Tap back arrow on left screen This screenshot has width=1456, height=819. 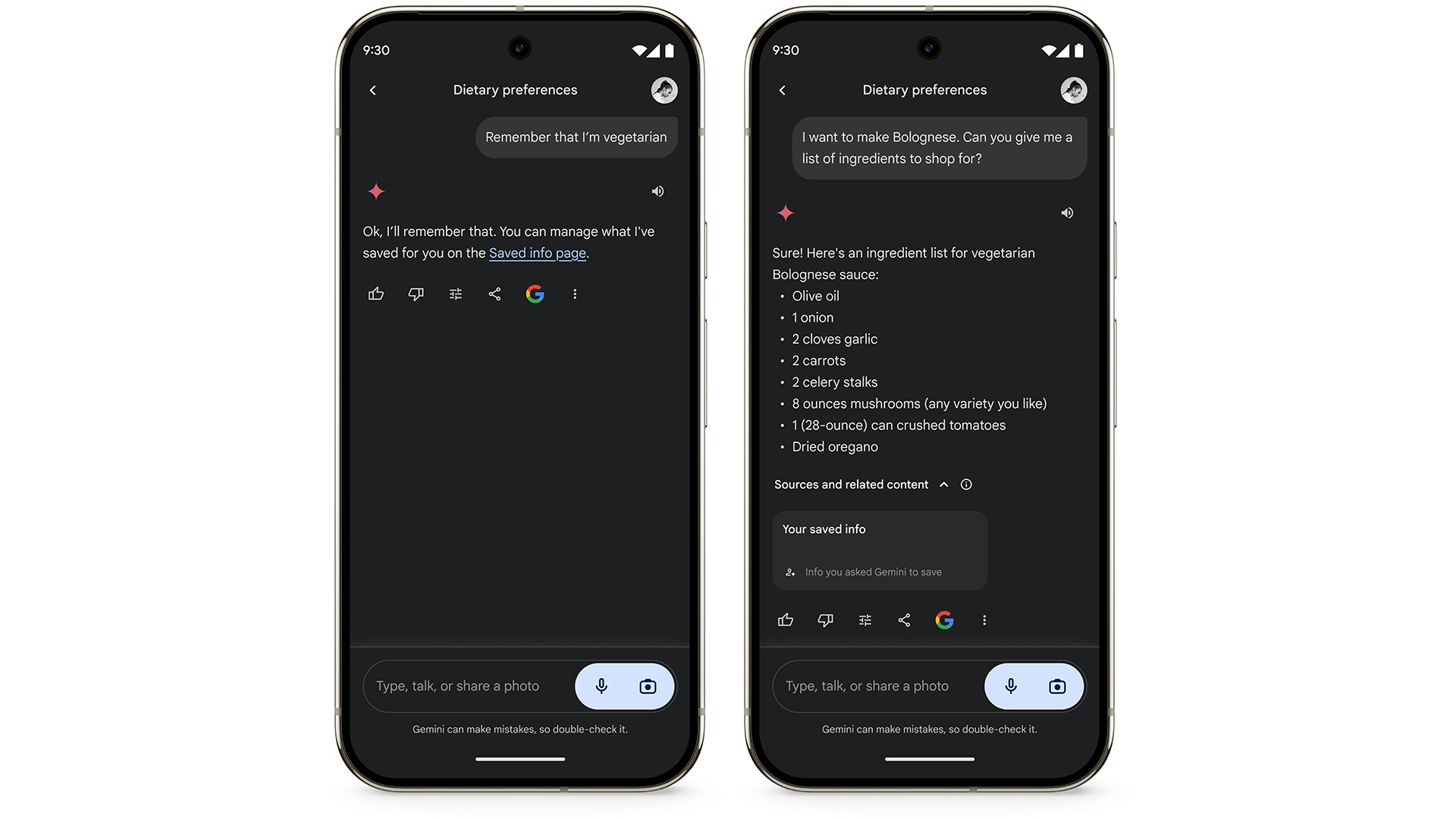[373, 90]
